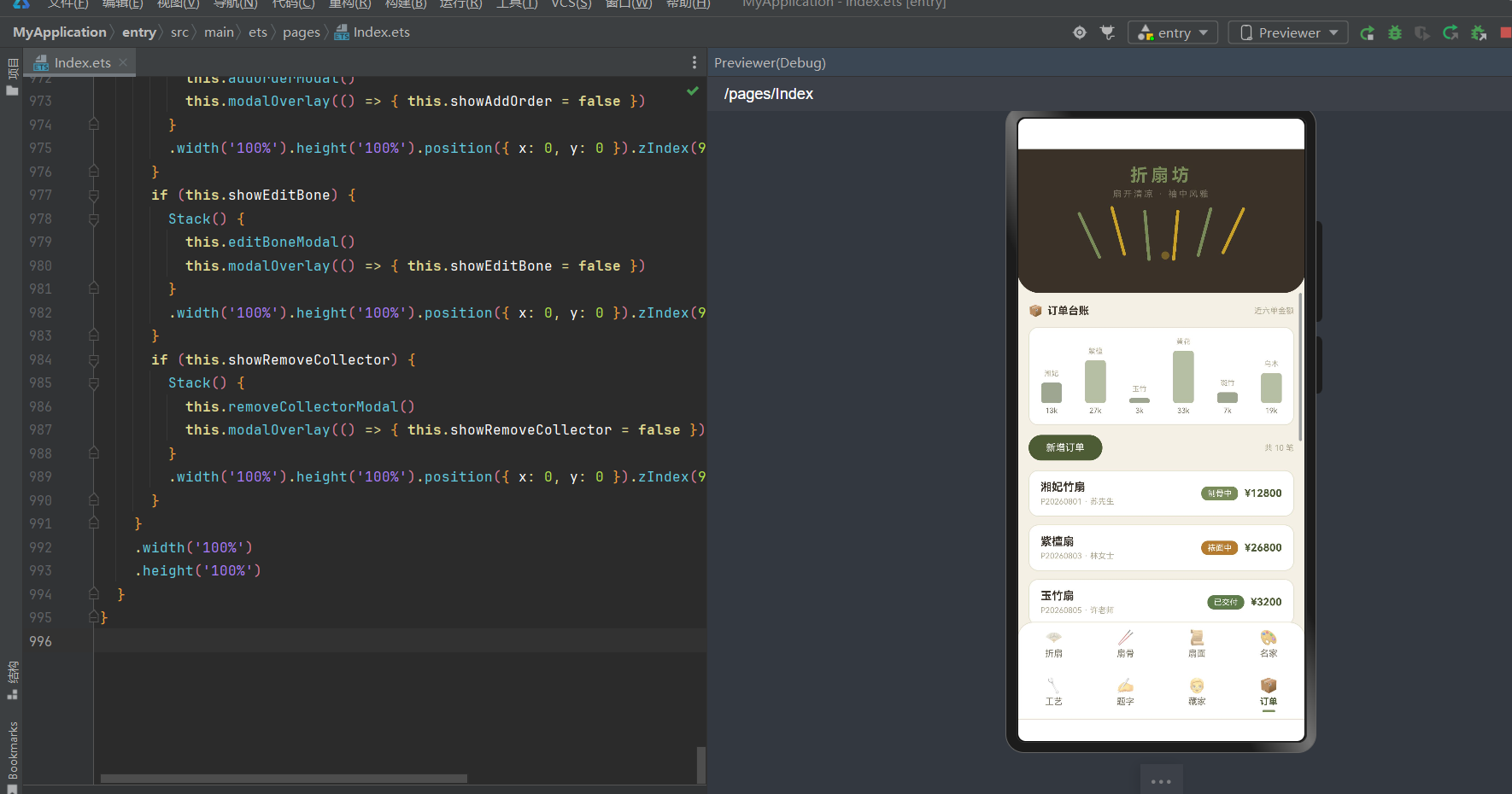Click line number 996 in gutter
Image resolution: width=1512 pixels, height=794 pixels.
point(40,641)
